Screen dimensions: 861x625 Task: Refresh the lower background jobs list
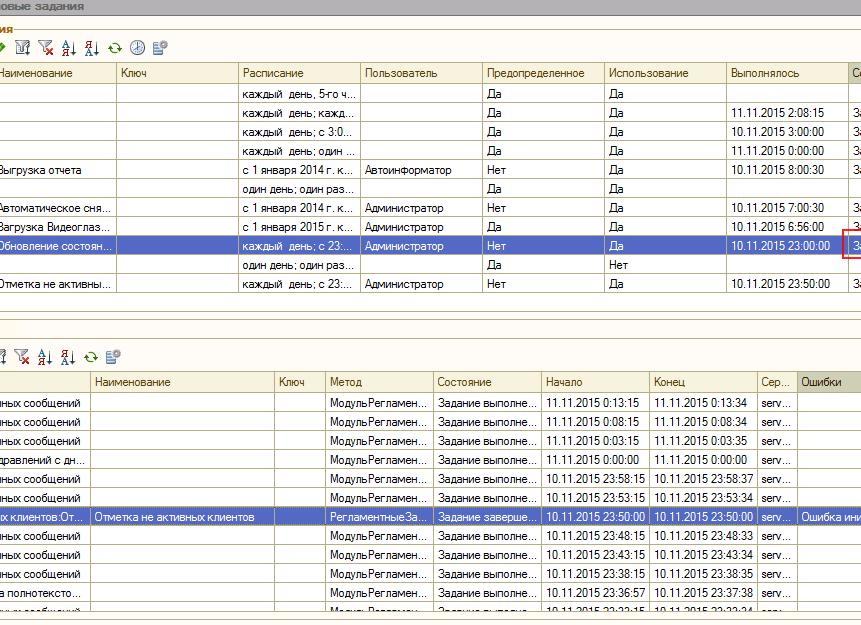[91, 358]
